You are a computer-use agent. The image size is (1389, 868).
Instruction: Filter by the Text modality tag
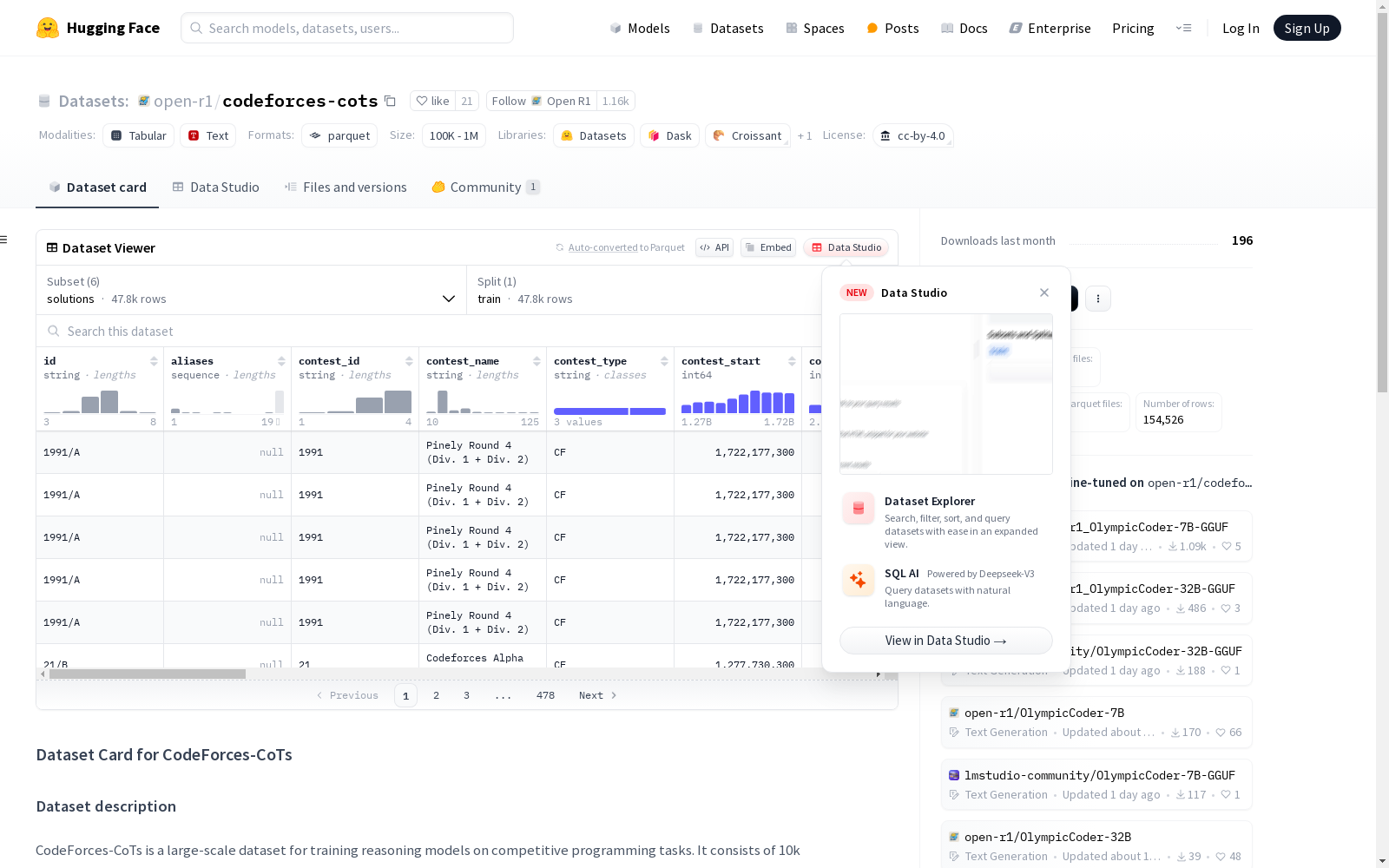point(208,135)
